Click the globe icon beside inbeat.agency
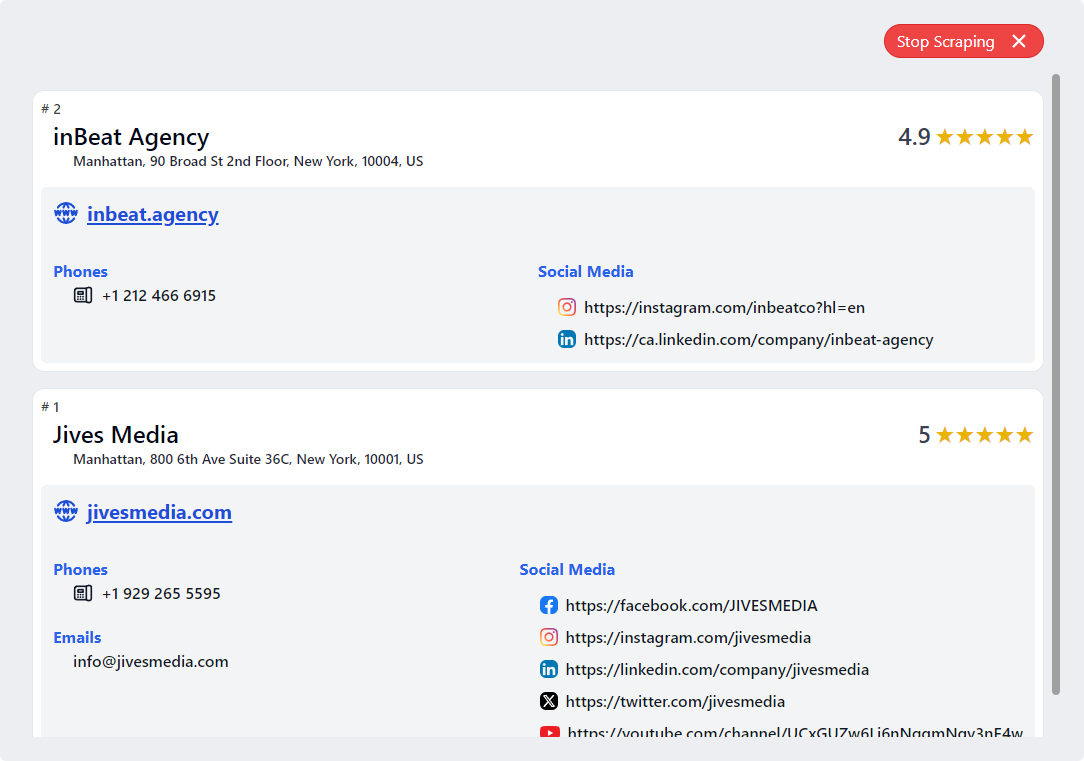 (66, 213)
